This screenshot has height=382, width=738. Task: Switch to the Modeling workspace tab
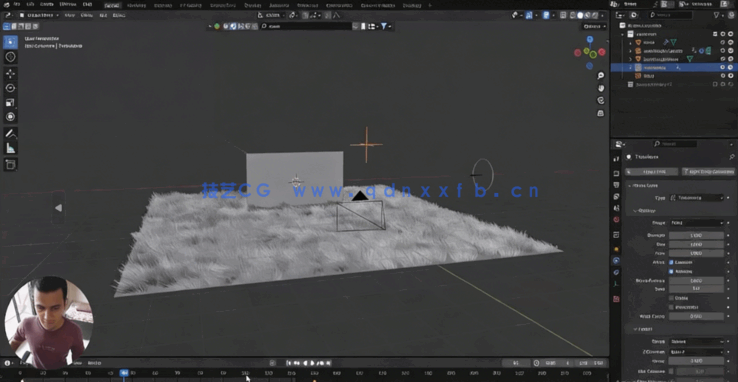coord(137,5)
